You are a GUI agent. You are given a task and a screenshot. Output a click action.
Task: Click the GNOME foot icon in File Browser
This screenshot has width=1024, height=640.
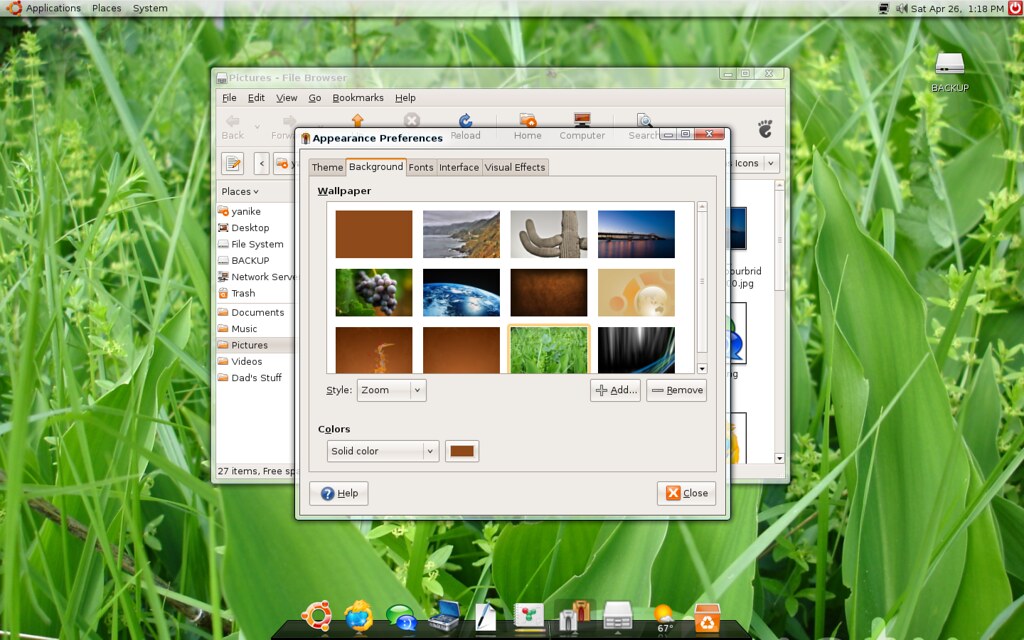point(765,129)
